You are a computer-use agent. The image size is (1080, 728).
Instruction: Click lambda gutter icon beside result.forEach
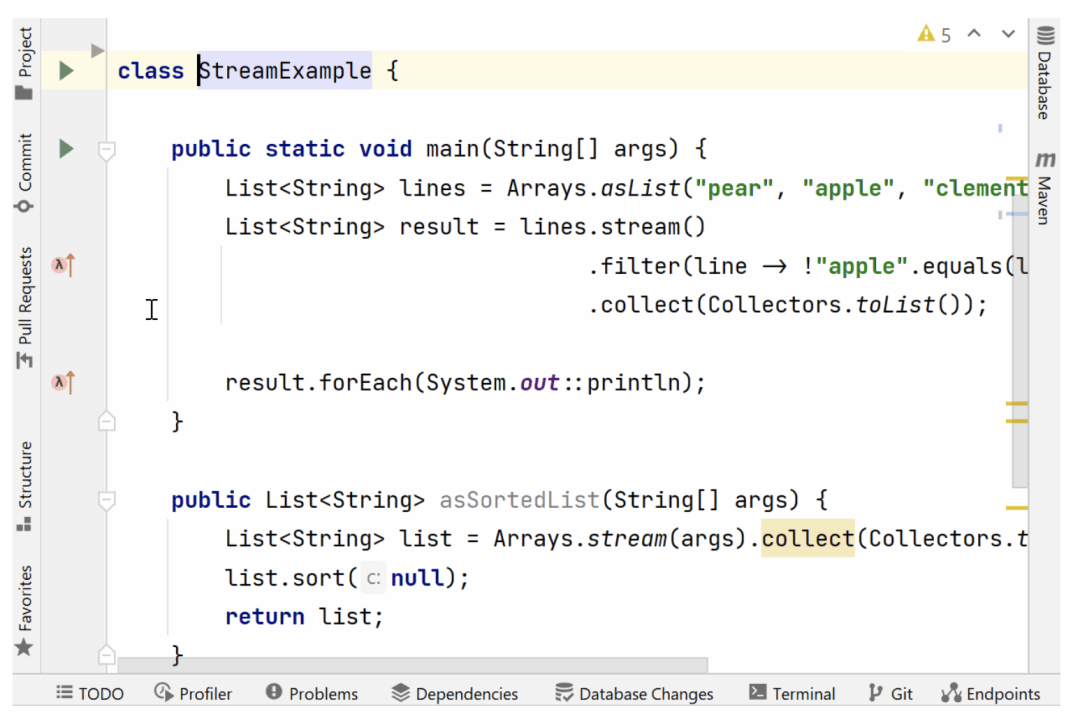pos(64,382)
